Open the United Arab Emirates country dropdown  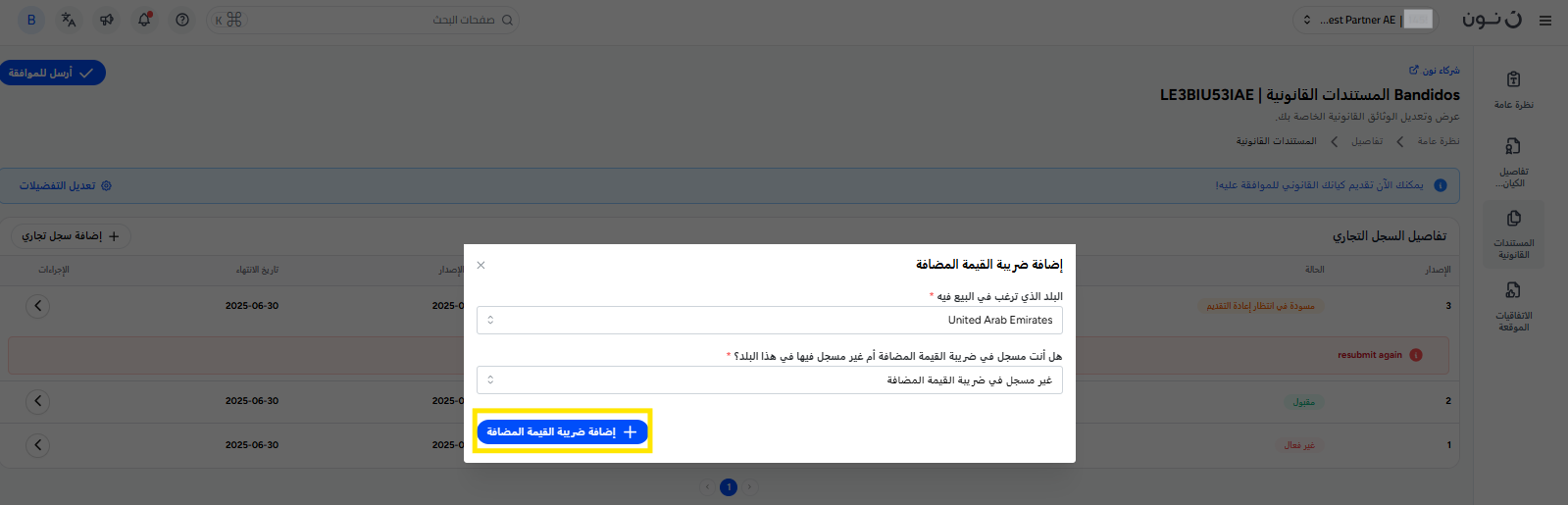pos(770,320)
